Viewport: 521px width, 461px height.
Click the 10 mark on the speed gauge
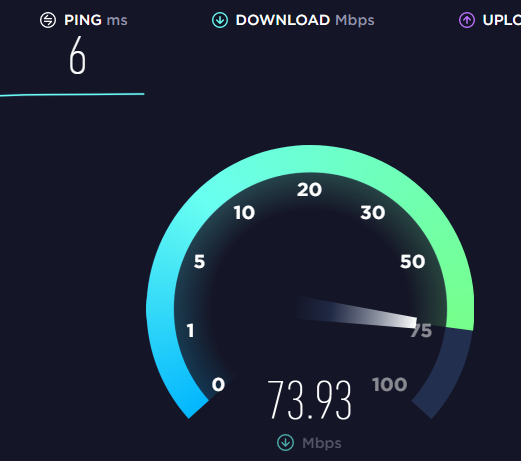(x=244, y=213)
